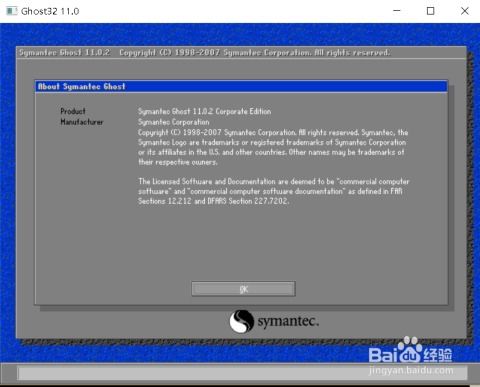Click the top Symantec Ghost 11.0.2 header bar

tap(241, 53)
